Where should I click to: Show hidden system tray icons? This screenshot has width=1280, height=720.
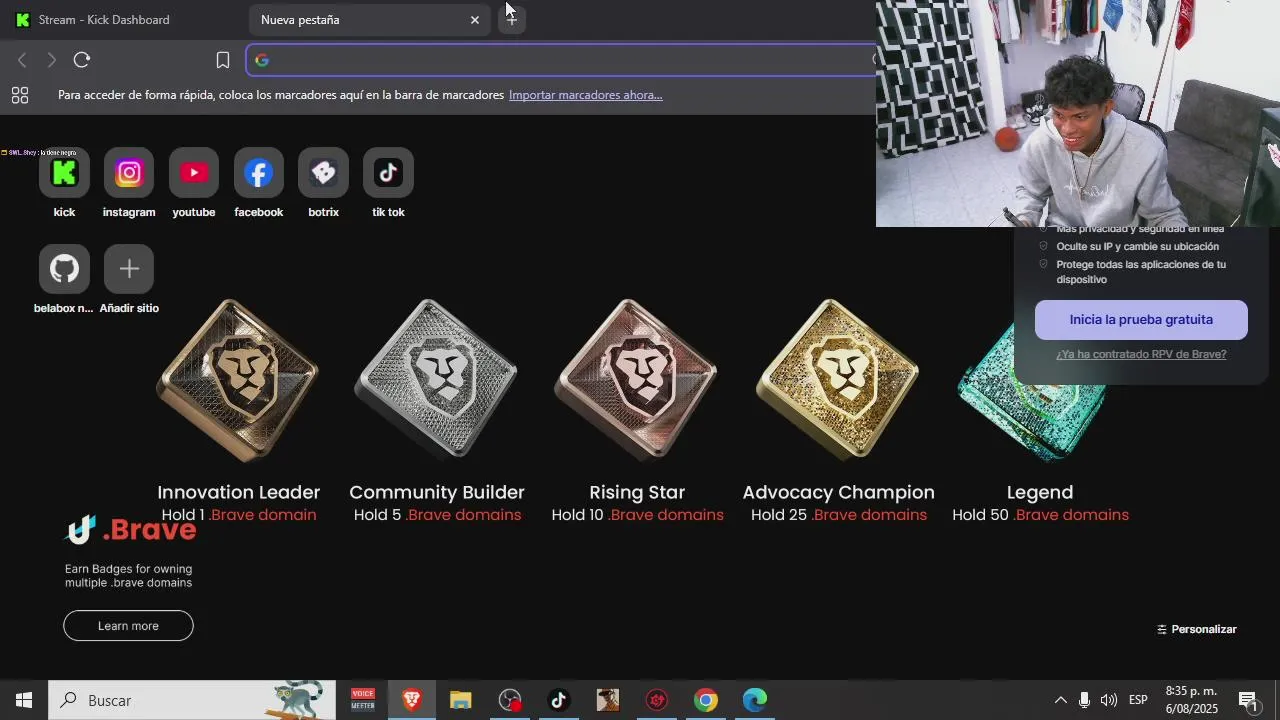[x=1060, y=700]
